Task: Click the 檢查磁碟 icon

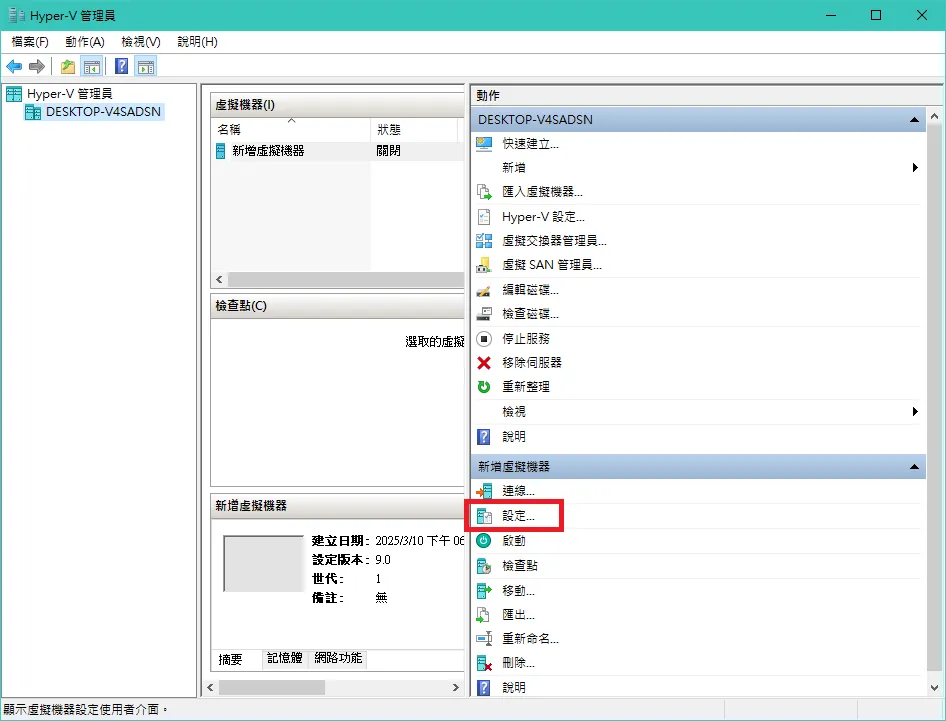Action: pyautogui.click(x=484, y=314)
